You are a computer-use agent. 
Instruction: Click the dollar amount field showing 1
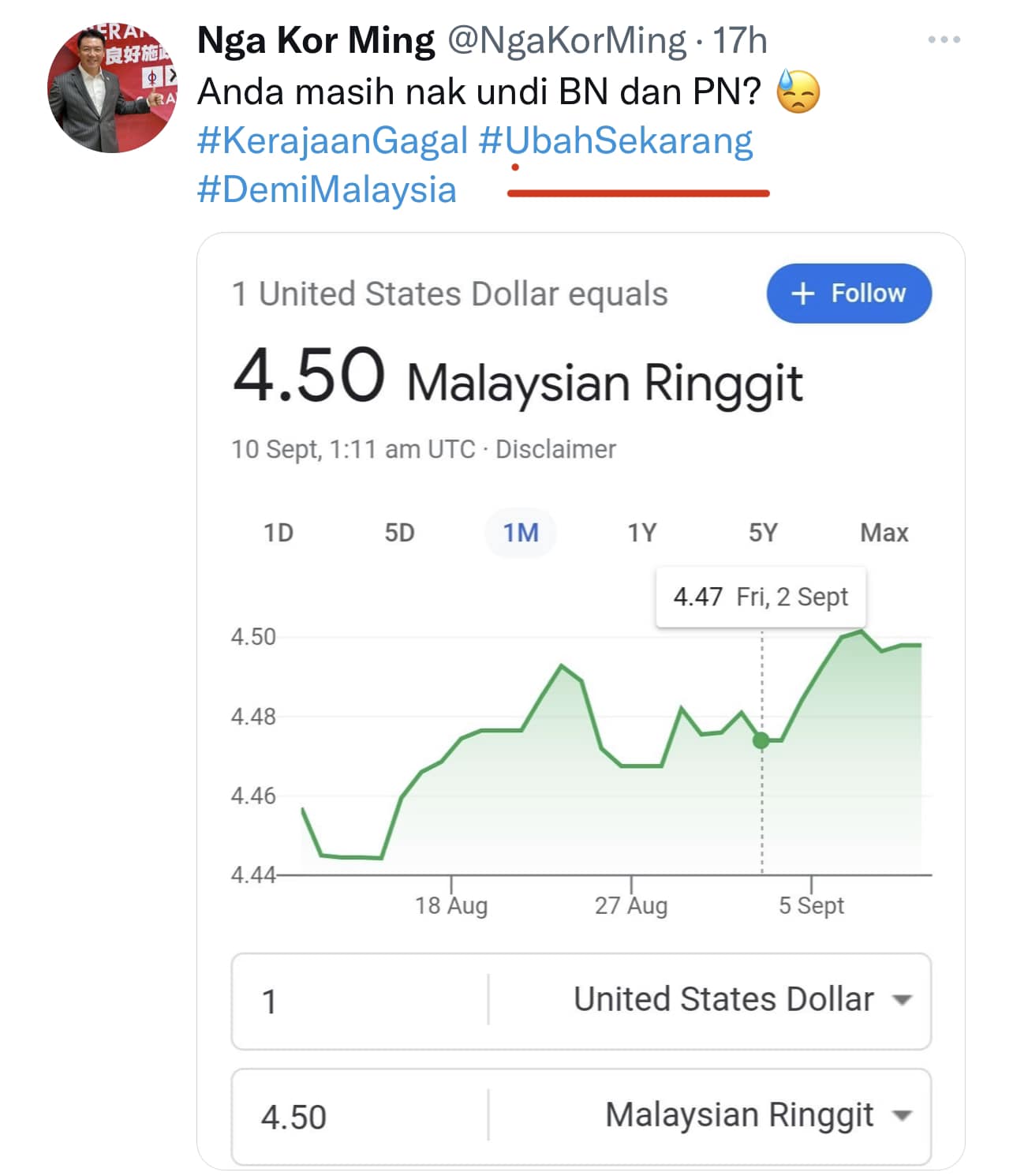[x=360, y=1001]
